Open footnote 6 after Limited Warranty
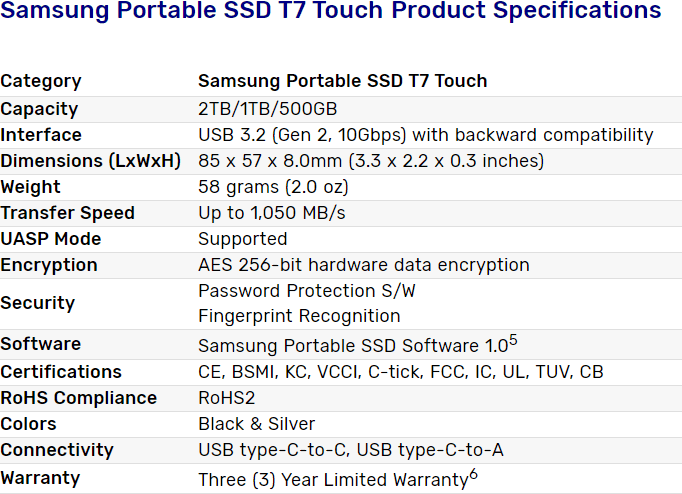 (473, 474)
